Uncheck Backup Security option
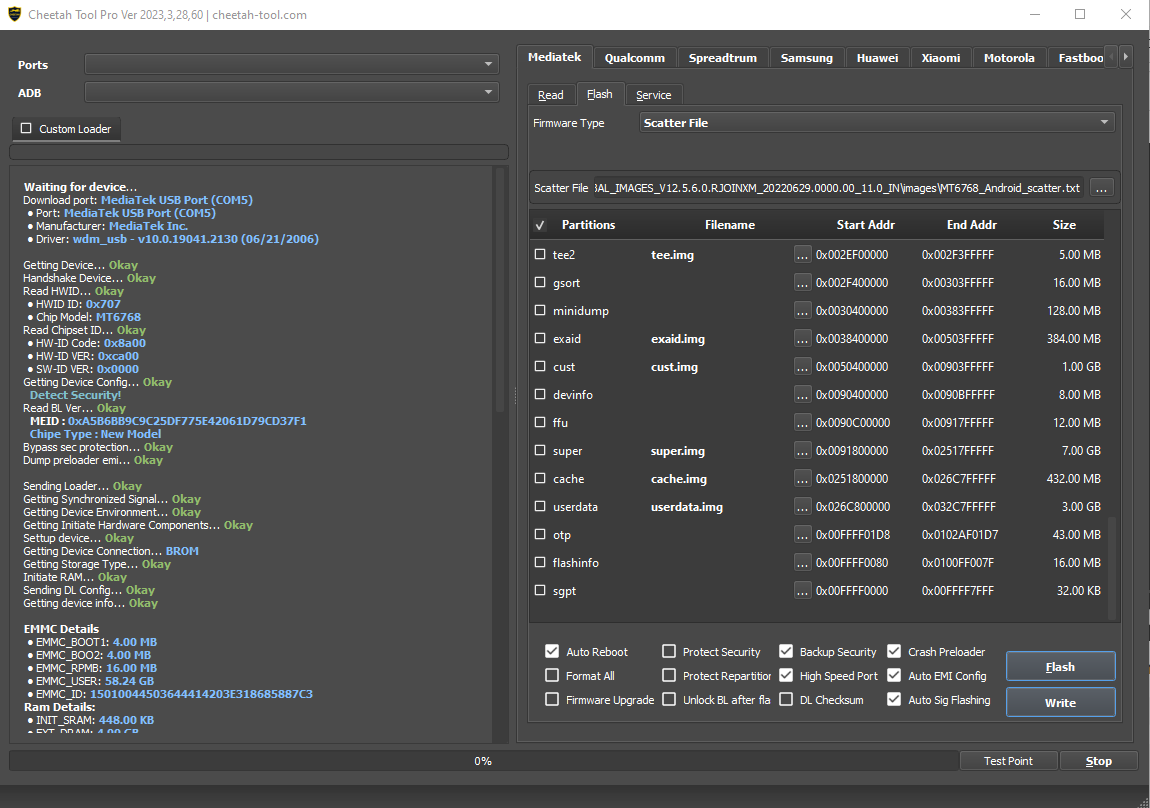The image size is (1150, 808). pyautogui.click(x=785, y=651)
